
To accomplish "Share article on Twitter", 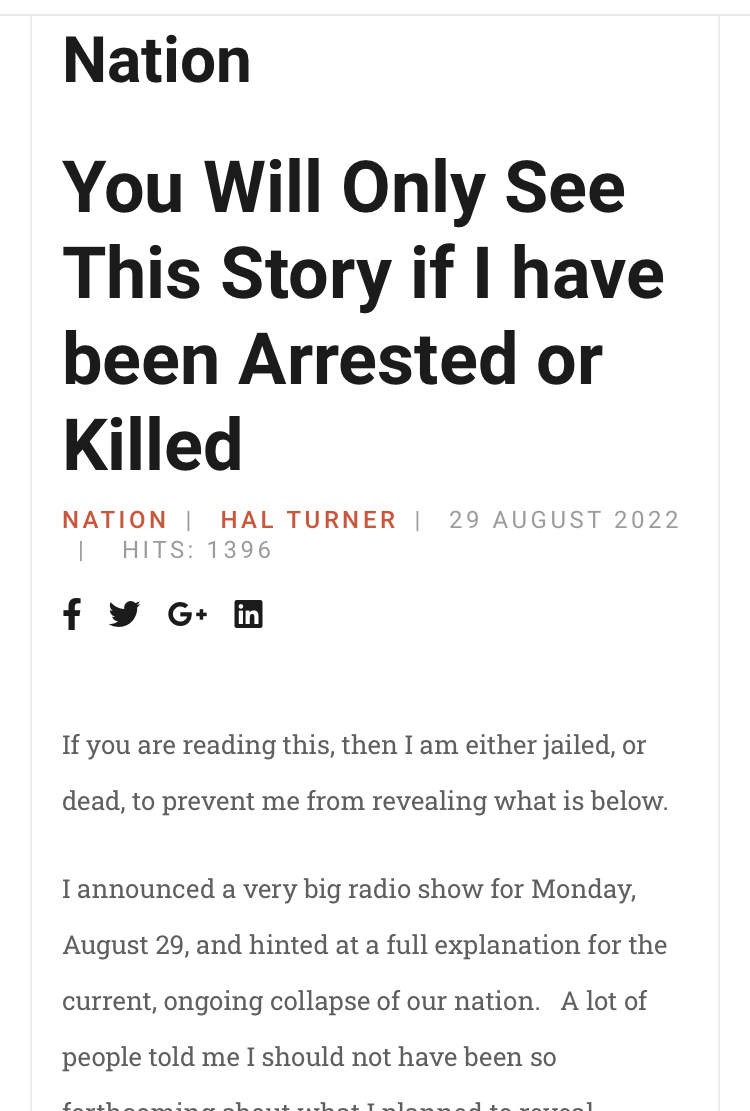I will click(x=124, y=613).
